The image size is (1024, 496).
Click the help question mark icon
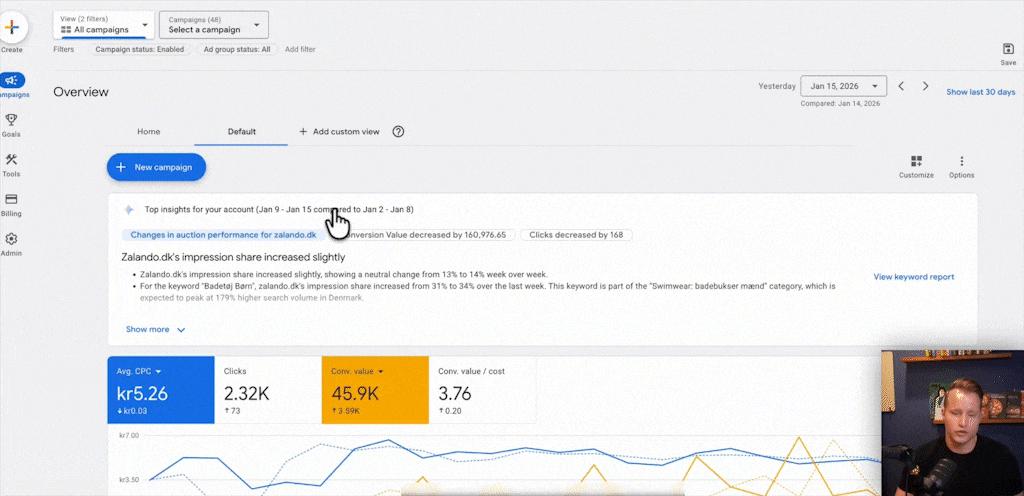point(398,132)
